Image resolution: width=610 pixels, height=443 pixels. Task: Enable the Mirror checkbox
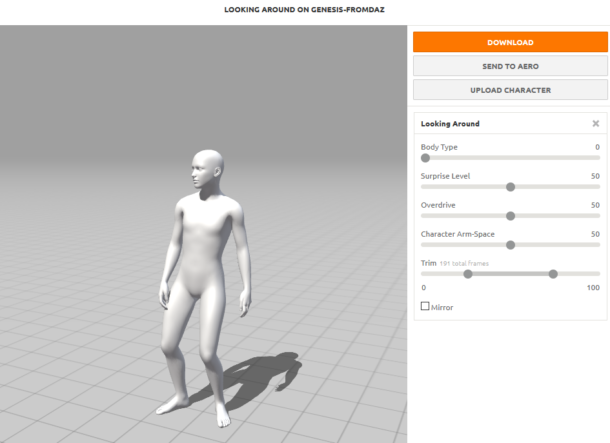pyautogui.click(x=425, y=306)
